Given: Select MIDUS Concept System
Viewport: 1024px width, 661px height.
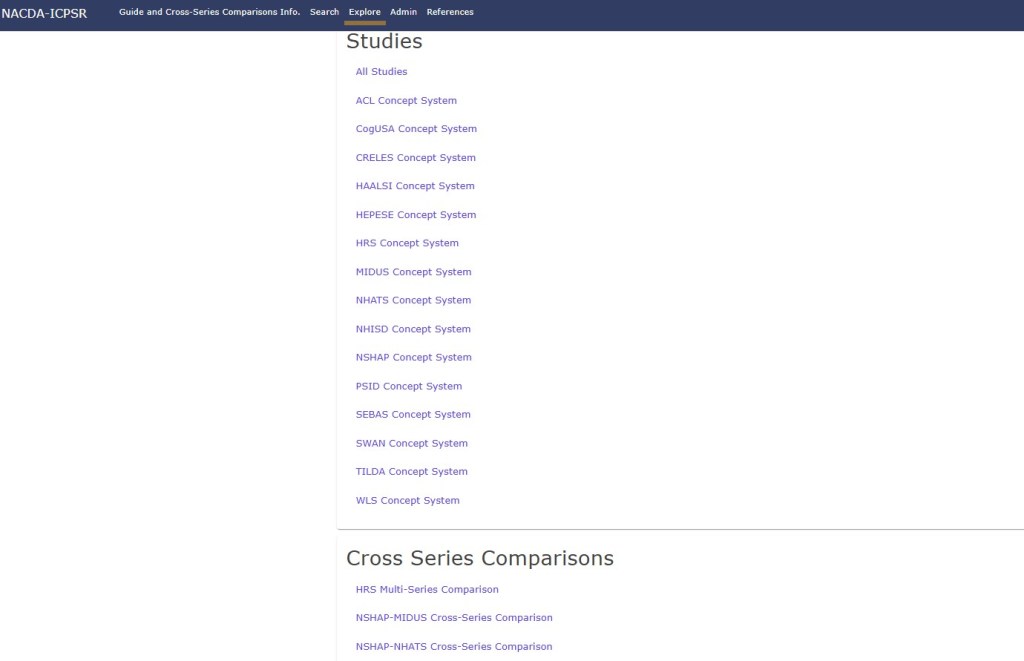Looking at the screenshot, I should tap(413, 272).
